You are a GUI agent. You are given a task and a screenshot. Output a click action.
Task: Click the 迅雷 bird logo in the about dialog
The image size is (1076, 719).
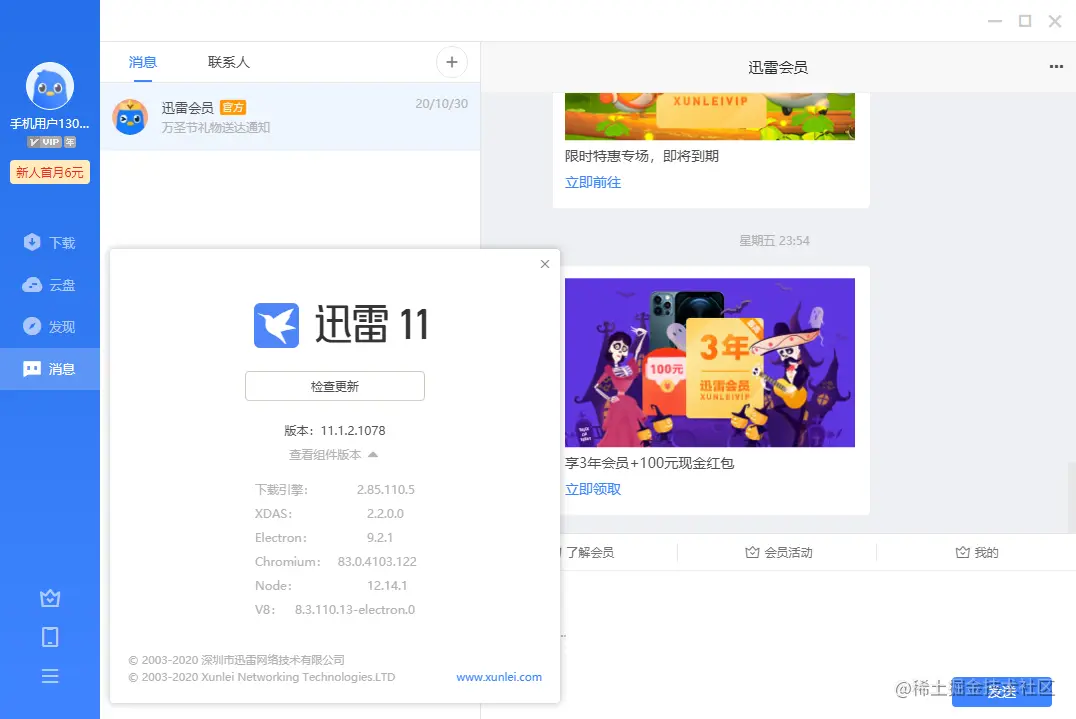coord(277,325)
